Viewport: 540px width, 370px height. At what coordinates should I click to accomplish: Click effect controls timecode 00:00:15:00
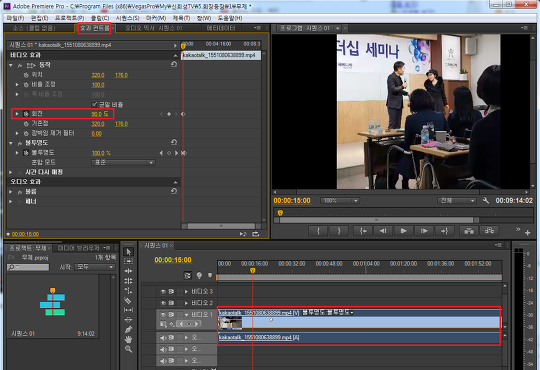click(x=25, y=234)
